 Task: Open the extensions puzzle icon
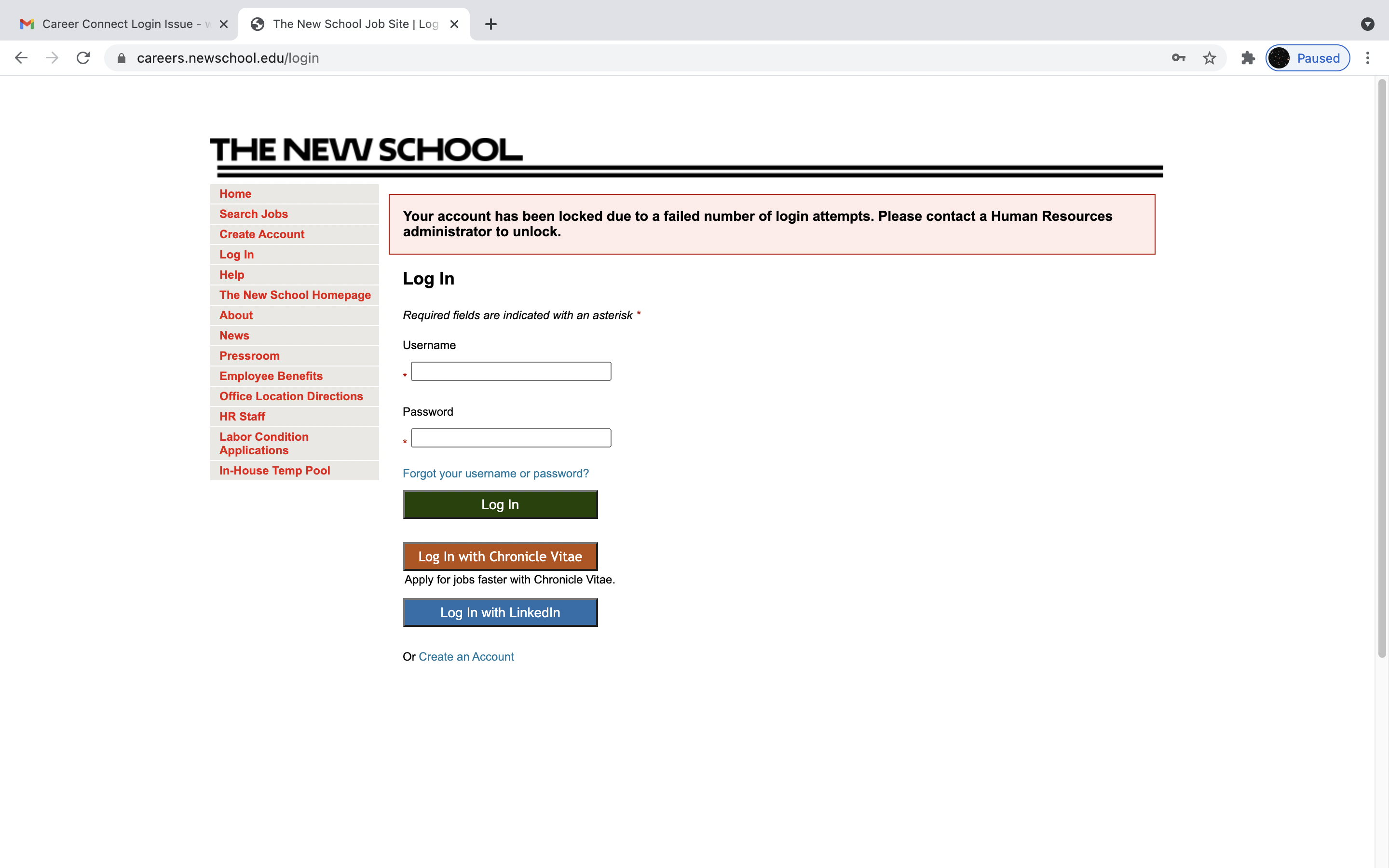pos(1248,58)
